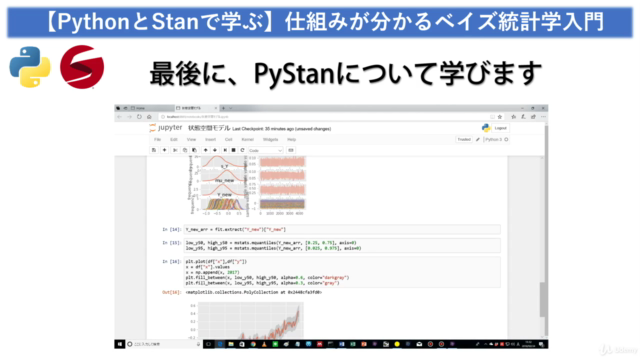Open Chrome from the taskbar
This screenshot has height=360, width=640.
(253, 344)
